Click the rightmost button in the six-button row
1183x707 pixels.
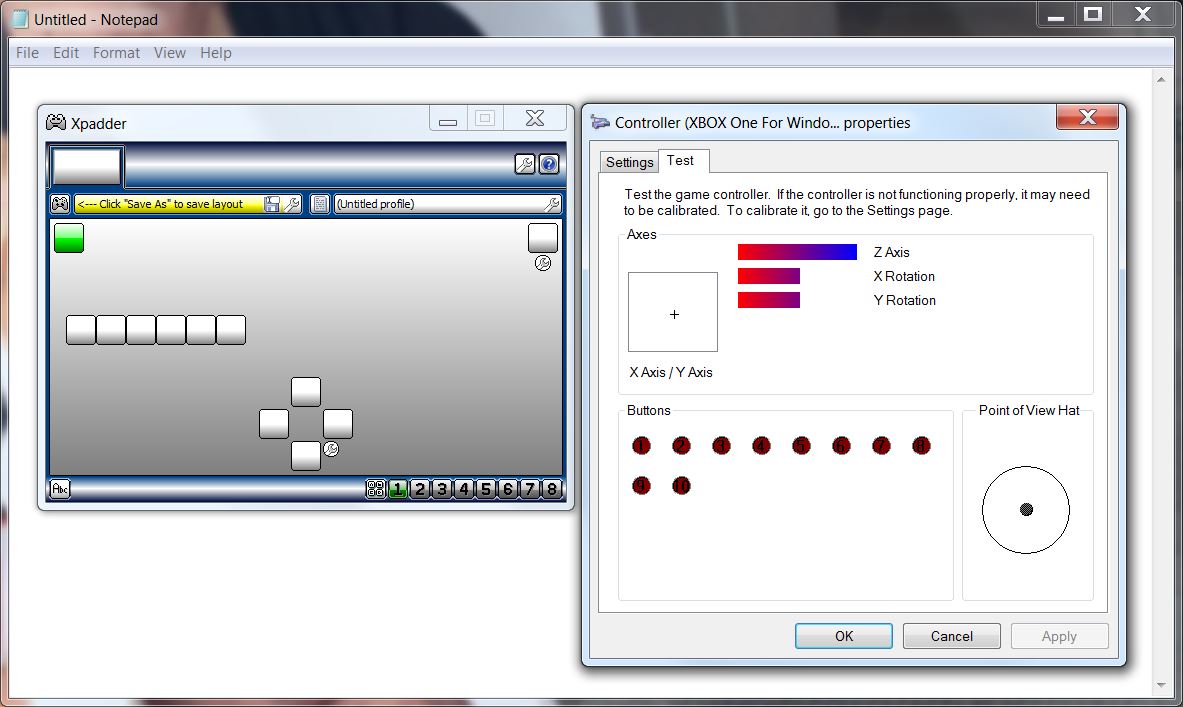(x=231, y=330)
